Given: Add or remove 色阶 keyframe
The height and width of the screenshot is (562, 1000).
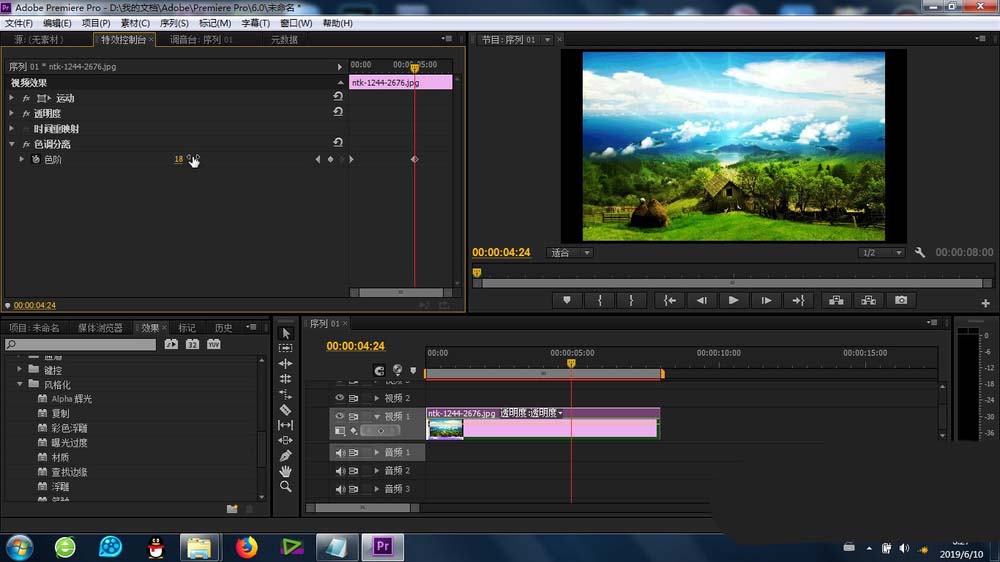Looking at the screenshot, I should pyautogui.click(x=330, y=159).
